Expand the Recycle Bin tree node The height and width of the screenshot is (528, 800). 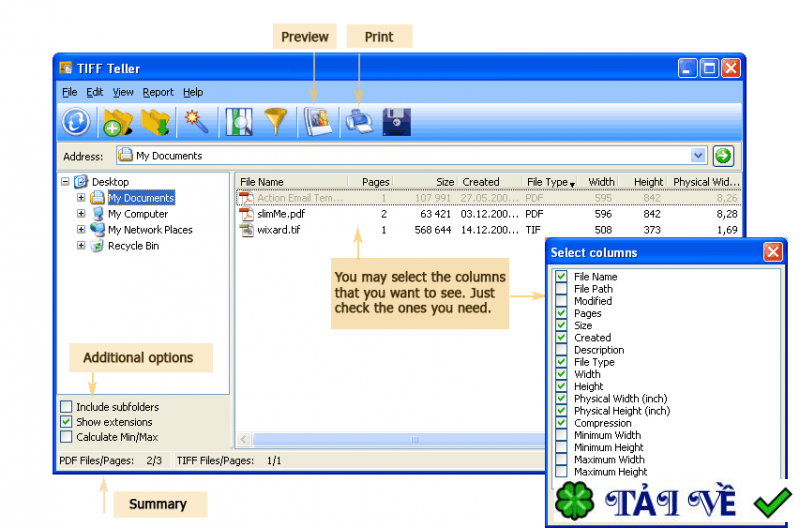[x=81, y=245]
